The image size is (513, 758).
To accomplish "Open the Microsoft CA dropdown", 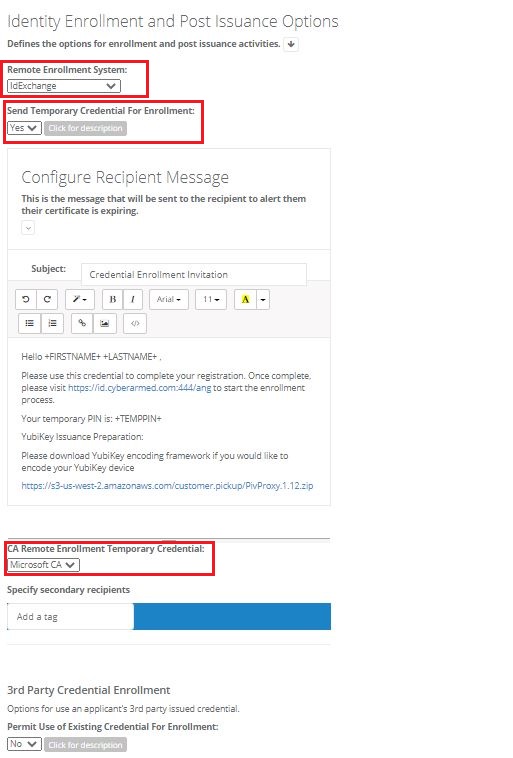I will pyautogui.click(x=44, y=565).
